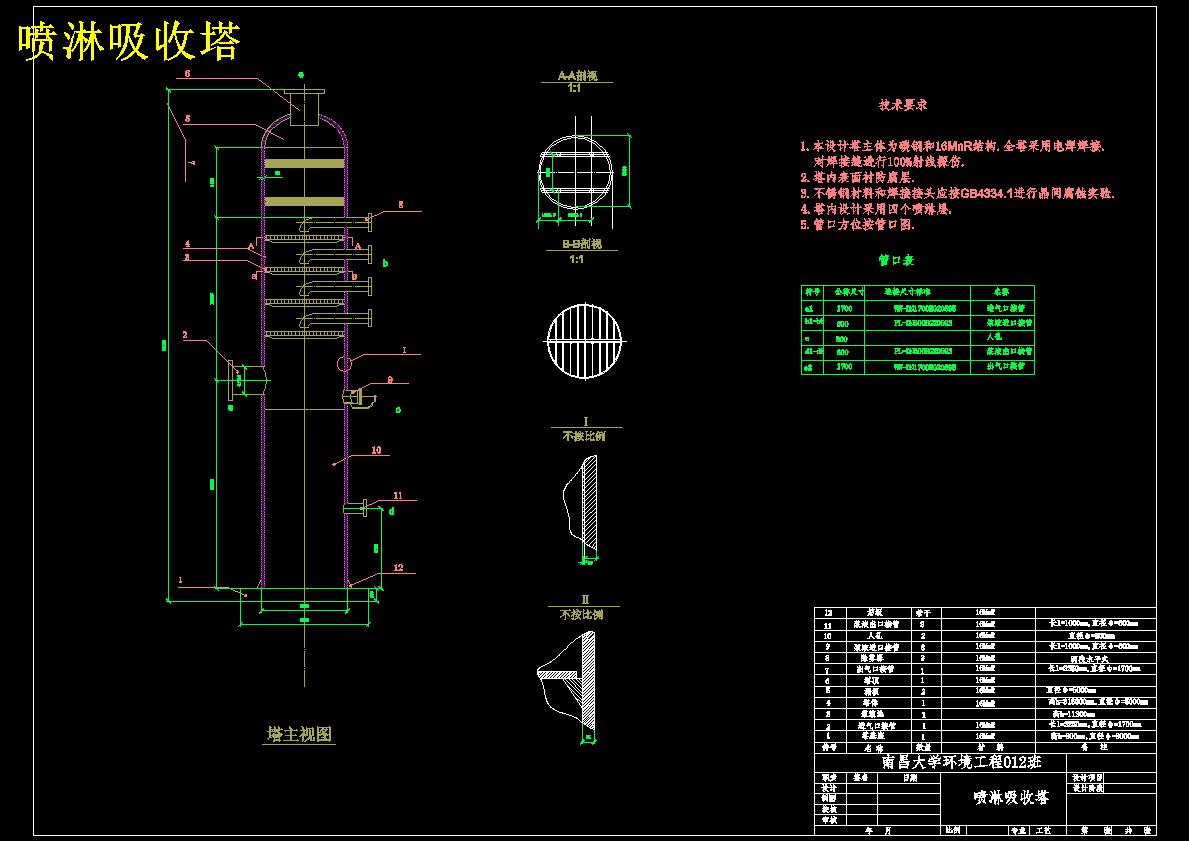This screenshot has height=841, width=1189.
Task: Click 1700 in nozzle table row a1
Action: pyautogui.click(x=844, y=309)
